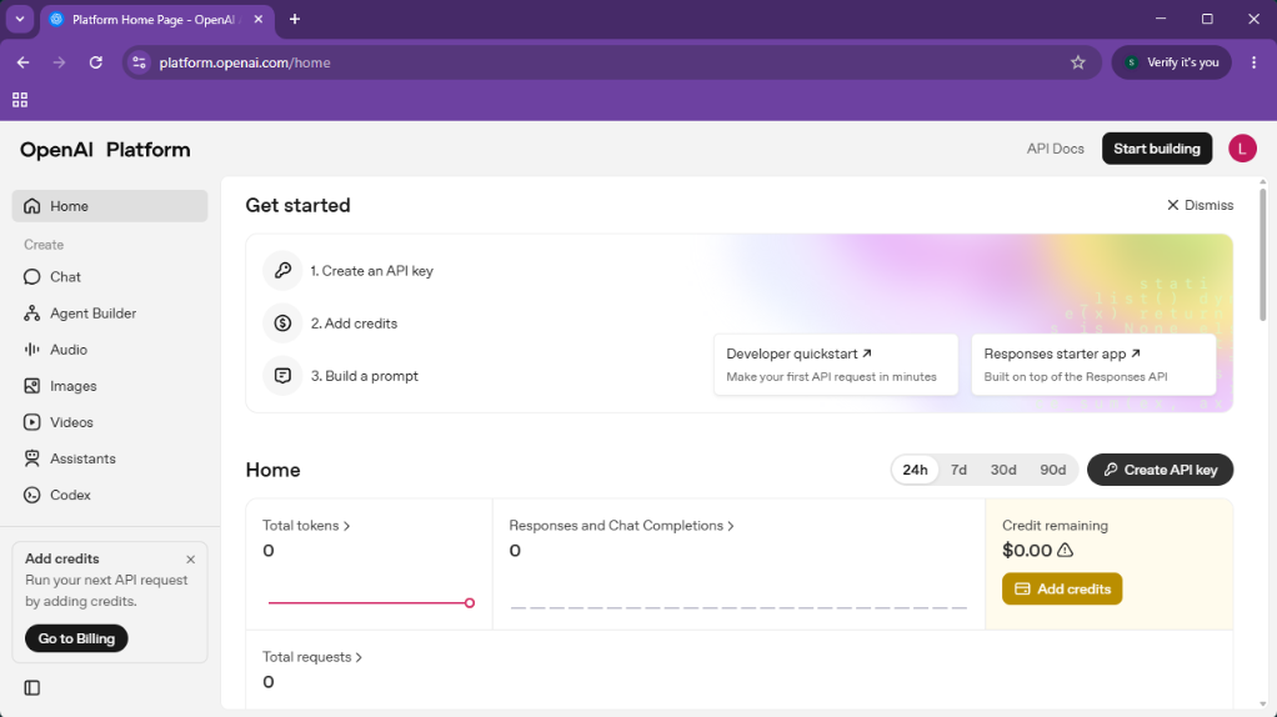The width and height of the screenshot is (1277, 717).
Task: Open a new browser tab
Action: point(294,19)
